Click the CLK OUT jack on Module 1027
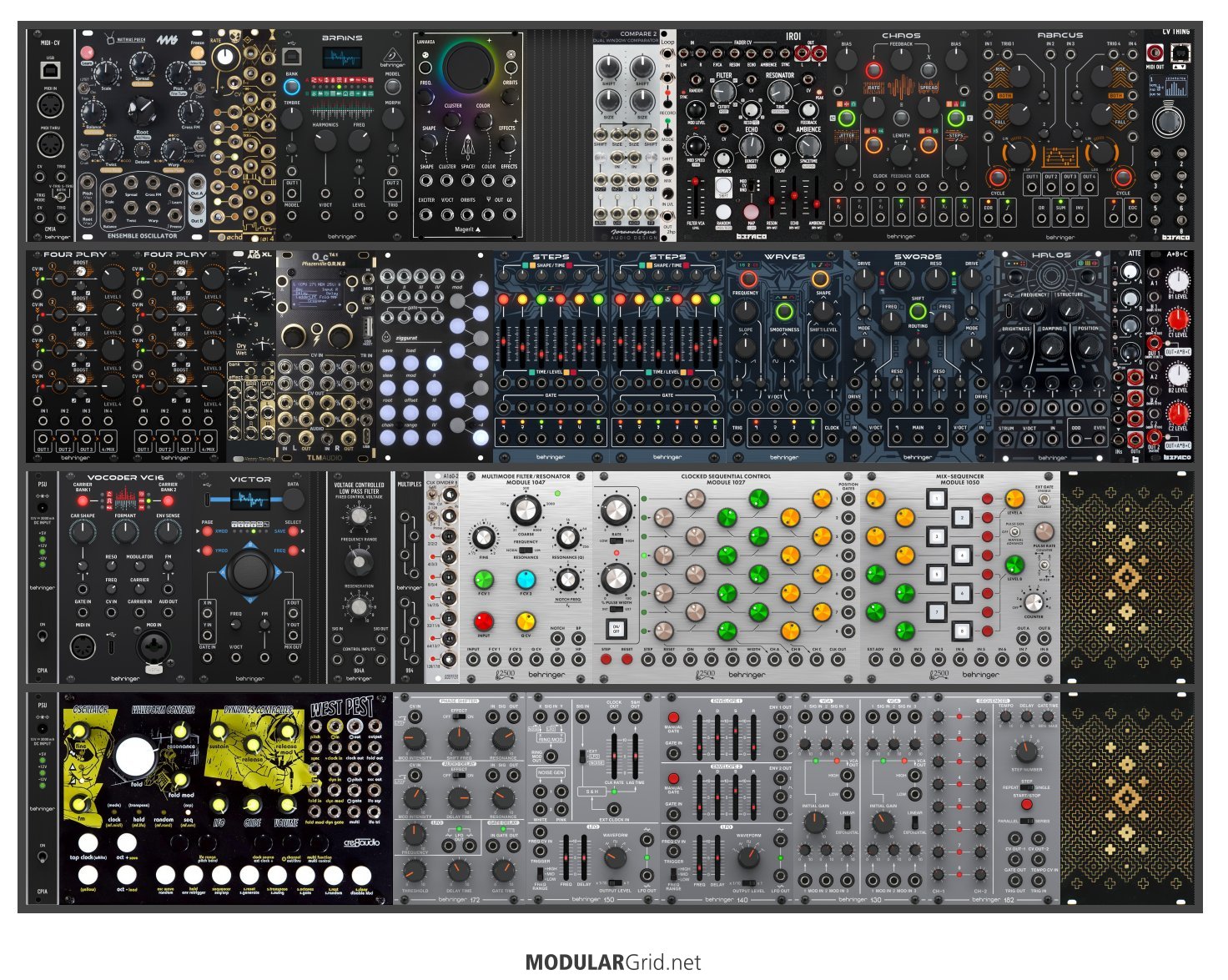 [x=837, y=659]
